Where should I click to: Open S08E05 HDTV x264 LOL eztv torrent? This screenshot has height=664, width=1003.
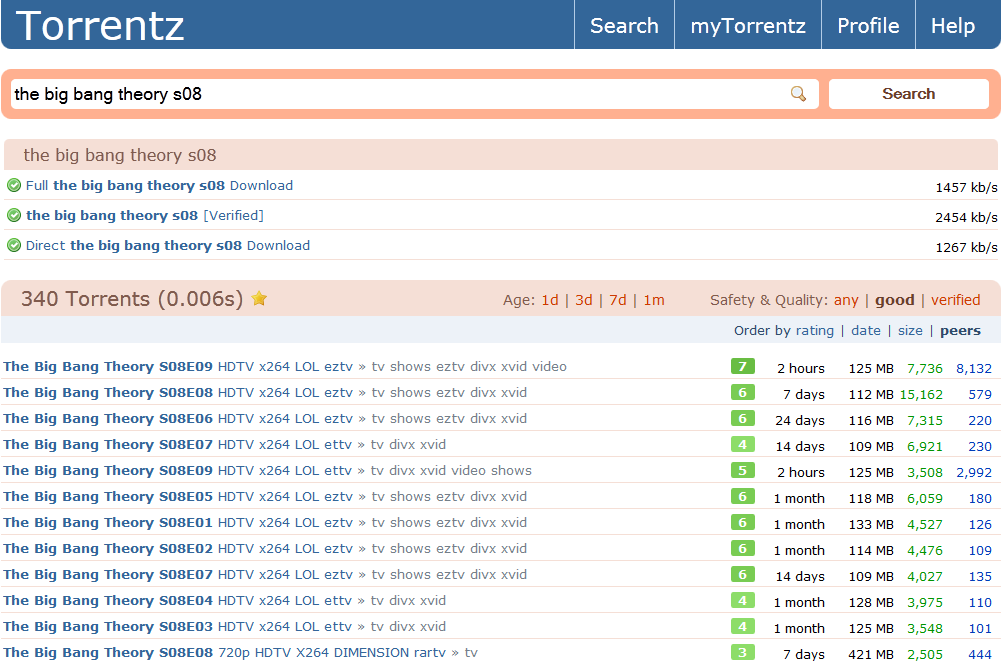point(178,497)
